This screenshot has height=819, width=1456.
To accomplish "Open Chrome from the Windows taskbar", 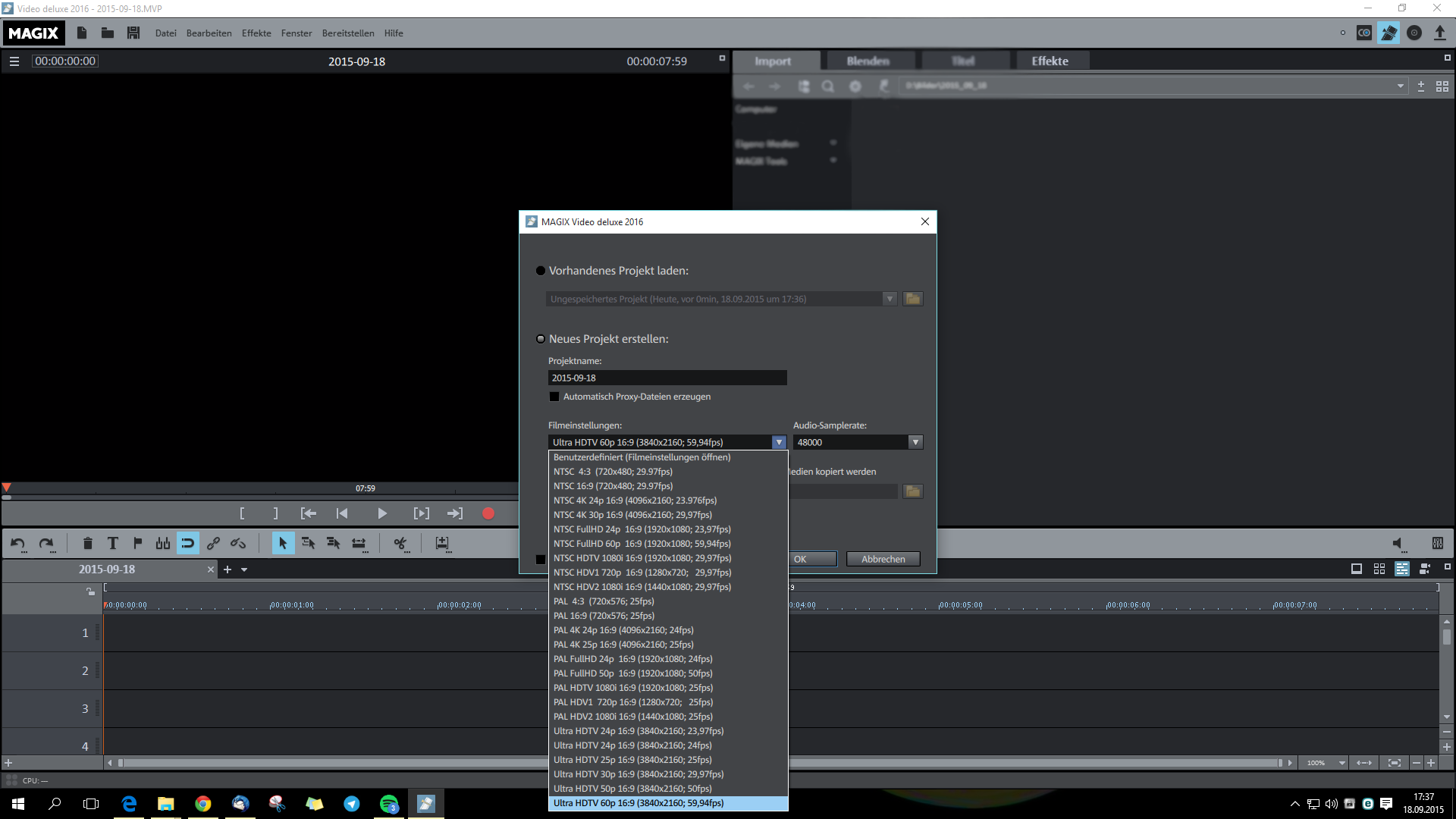I will [203, 803].
